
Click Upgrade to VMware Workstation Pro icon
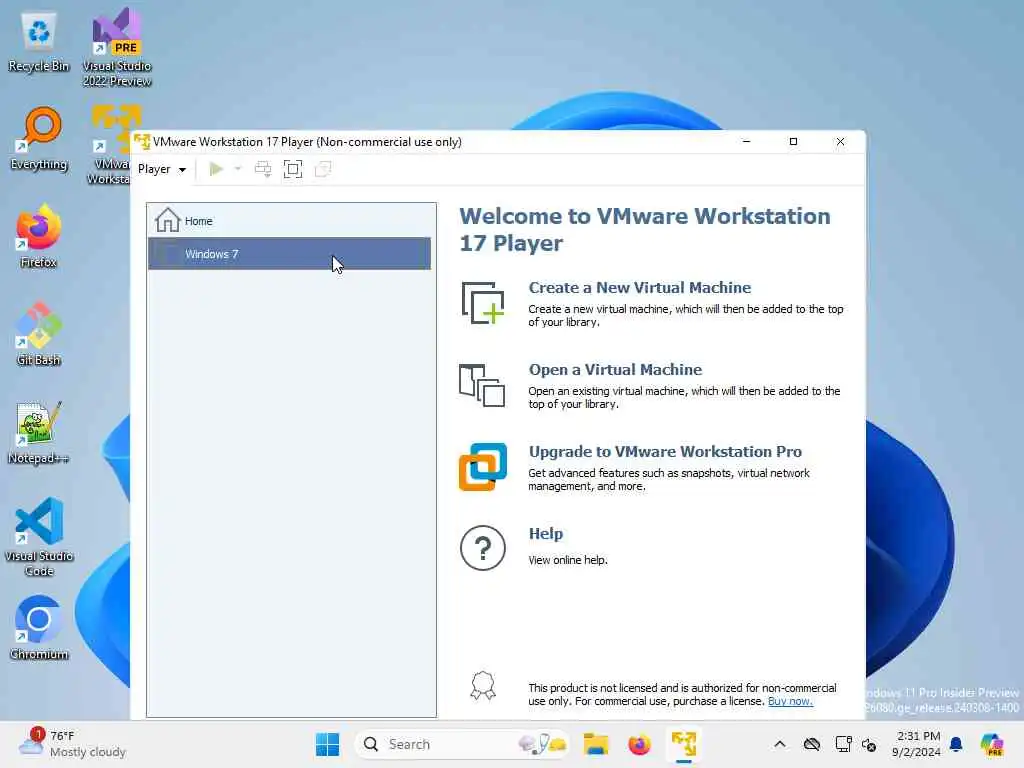click(x=483, y=466)
